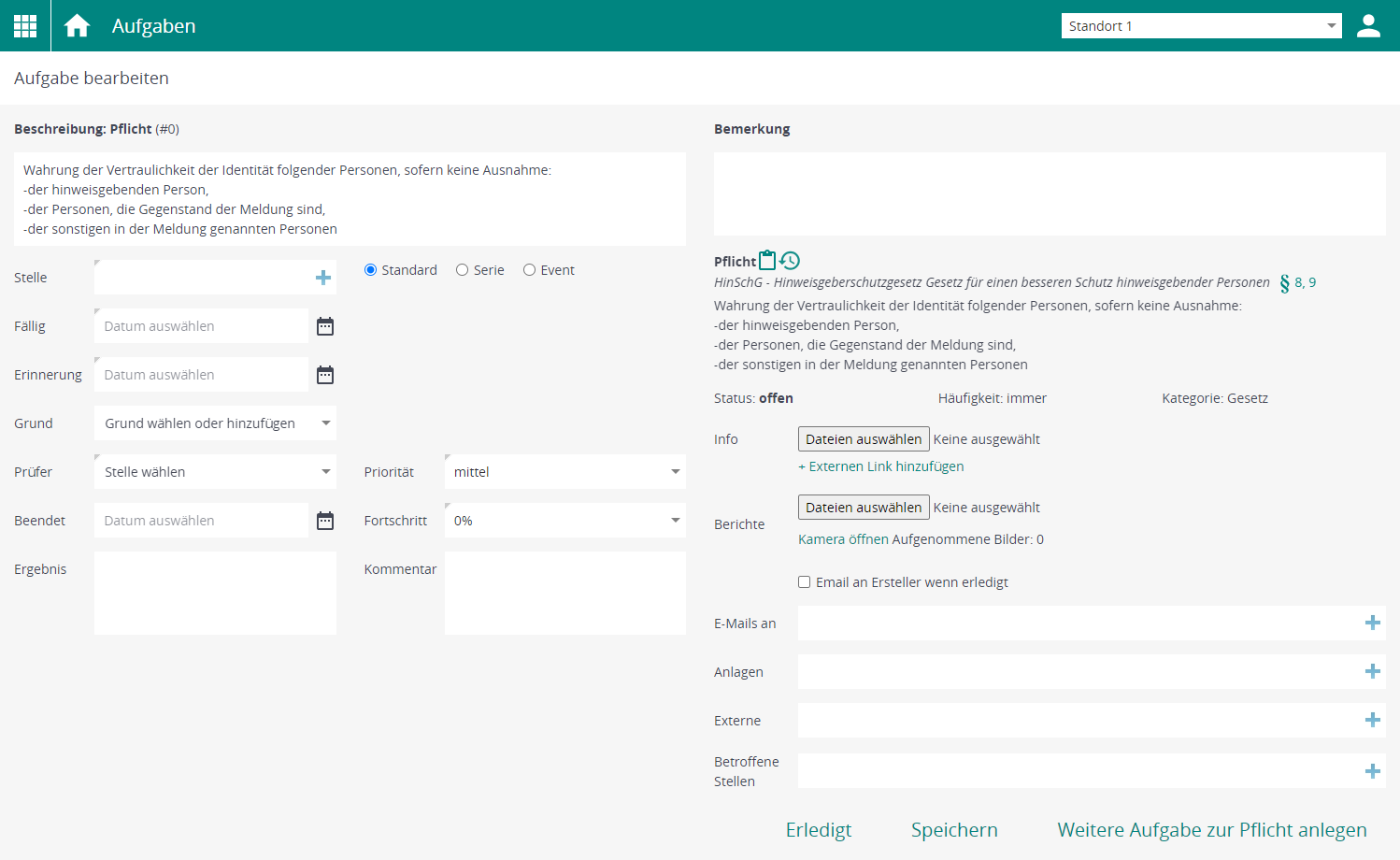Click the Speichern button
The image size is (1400, 860).
click(x=954, y=829)
